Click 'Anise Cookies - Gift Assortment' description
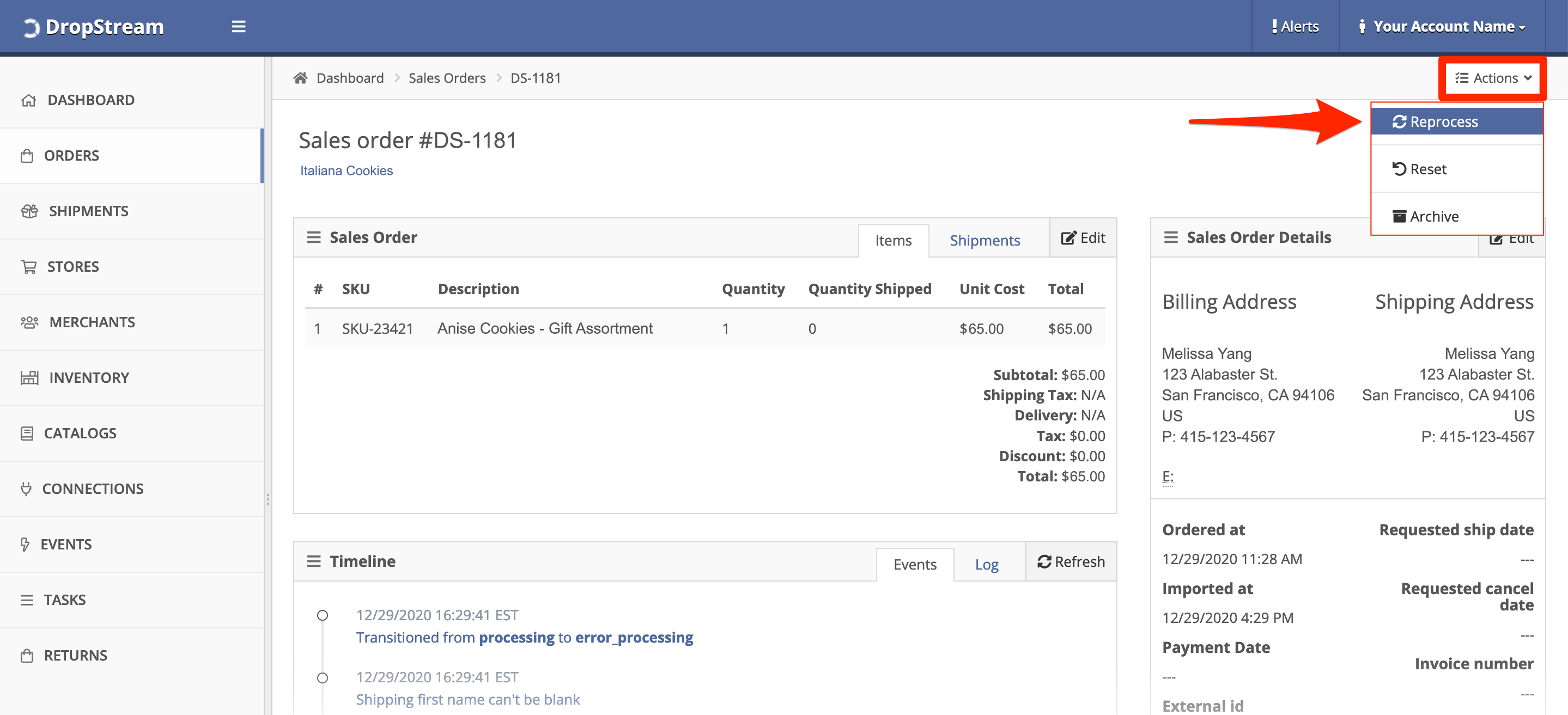The height and width of the screenshot is (715, 1568). click(x=545, y=328)
